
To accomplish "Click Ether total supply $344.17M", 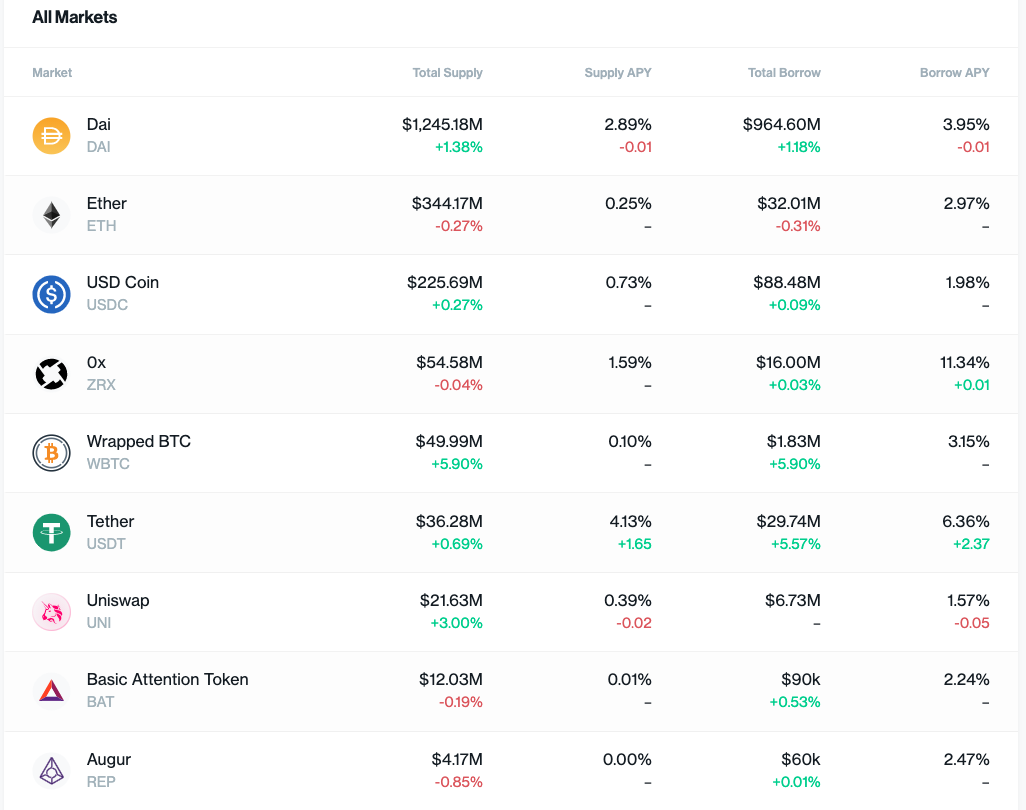I will pyautogui.click(x=447, y=203).
